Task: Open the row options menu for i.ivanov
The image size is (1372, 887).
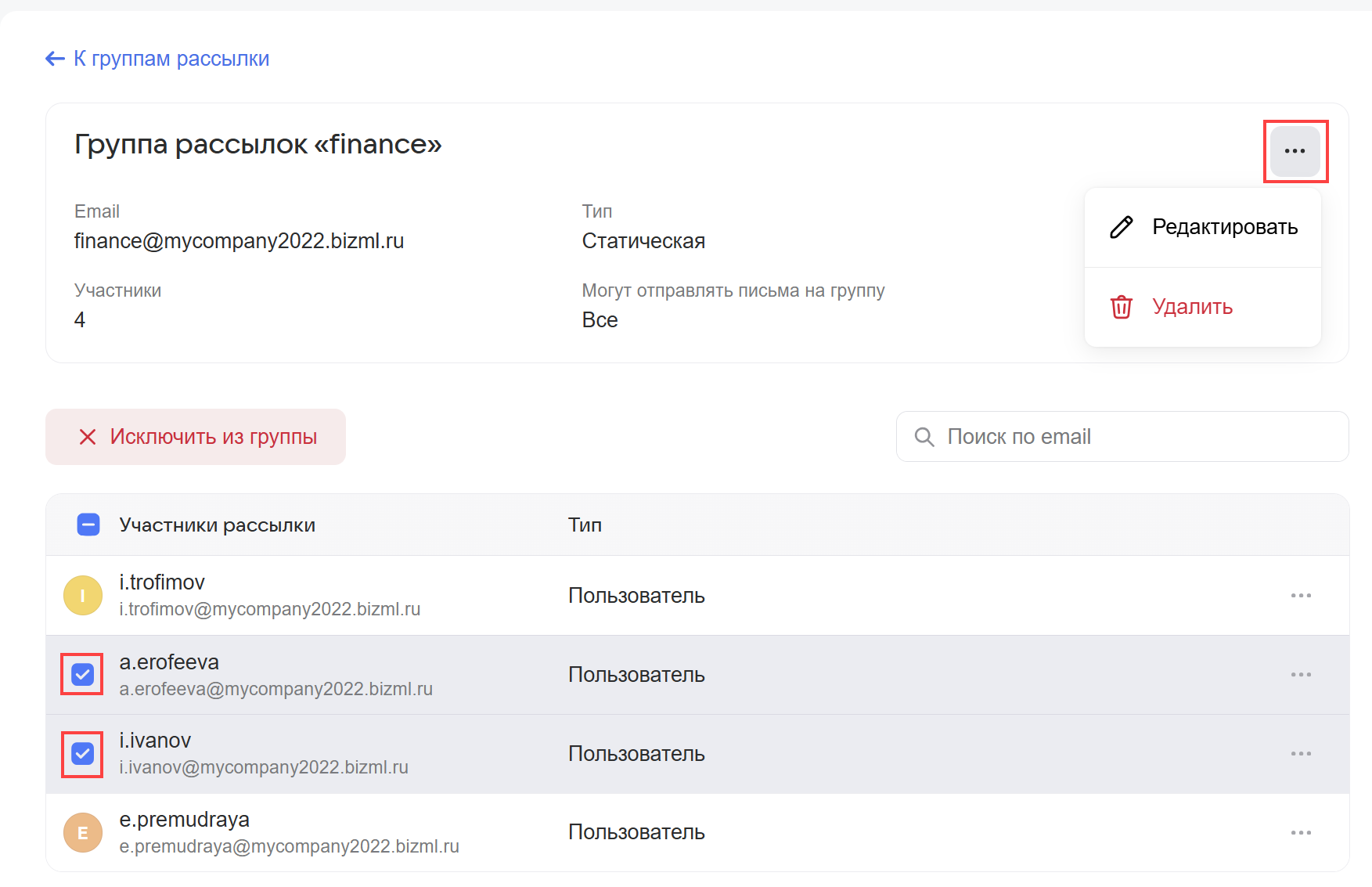Action: coord(1301,754)
